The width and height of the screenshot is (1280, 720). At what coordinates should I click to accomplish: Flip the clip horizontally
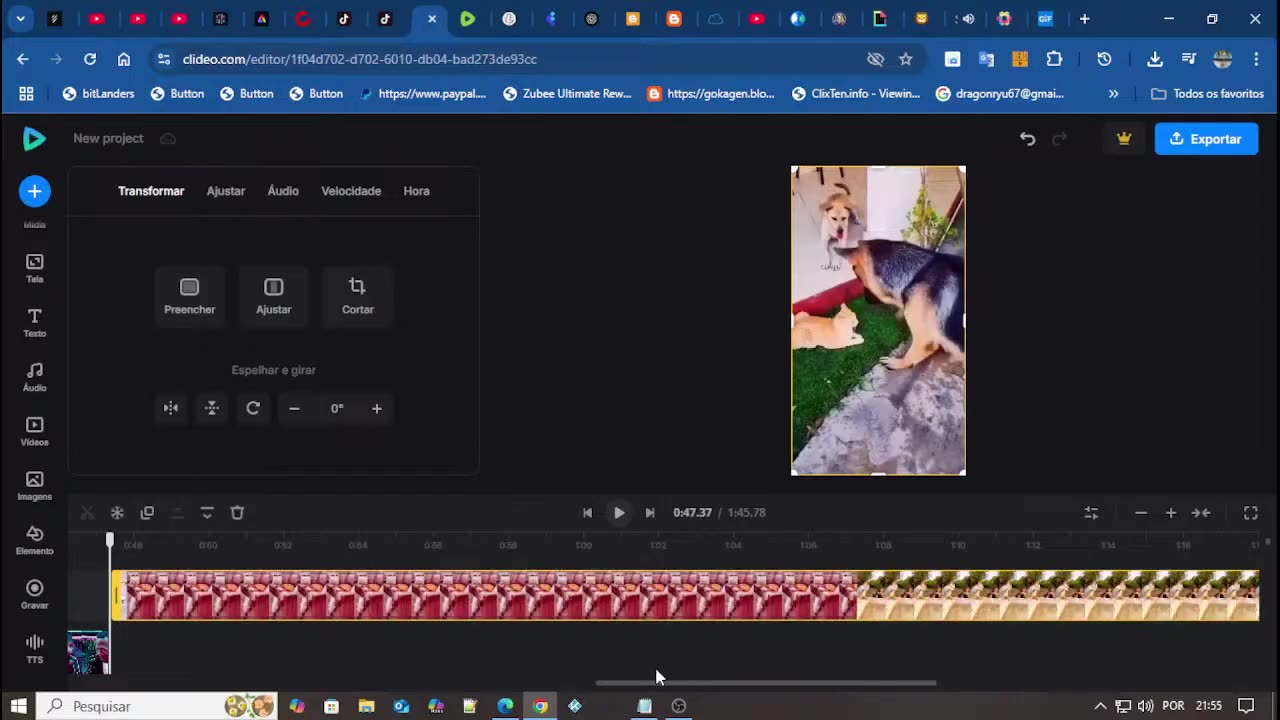pos(171,408)
